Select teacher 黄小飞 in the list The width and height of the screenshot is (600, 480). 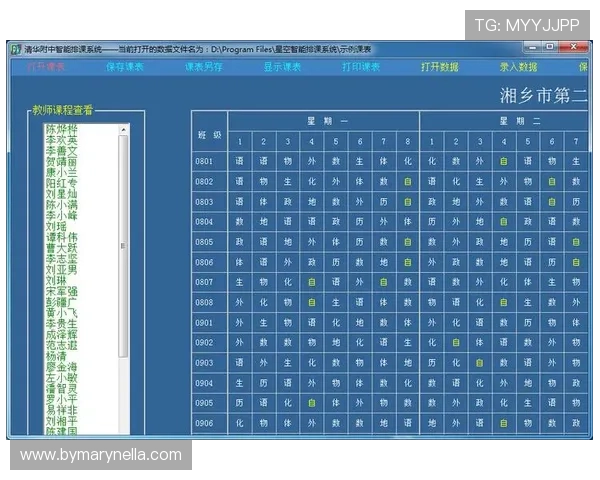pyautogui.click(x=62, y=313)
